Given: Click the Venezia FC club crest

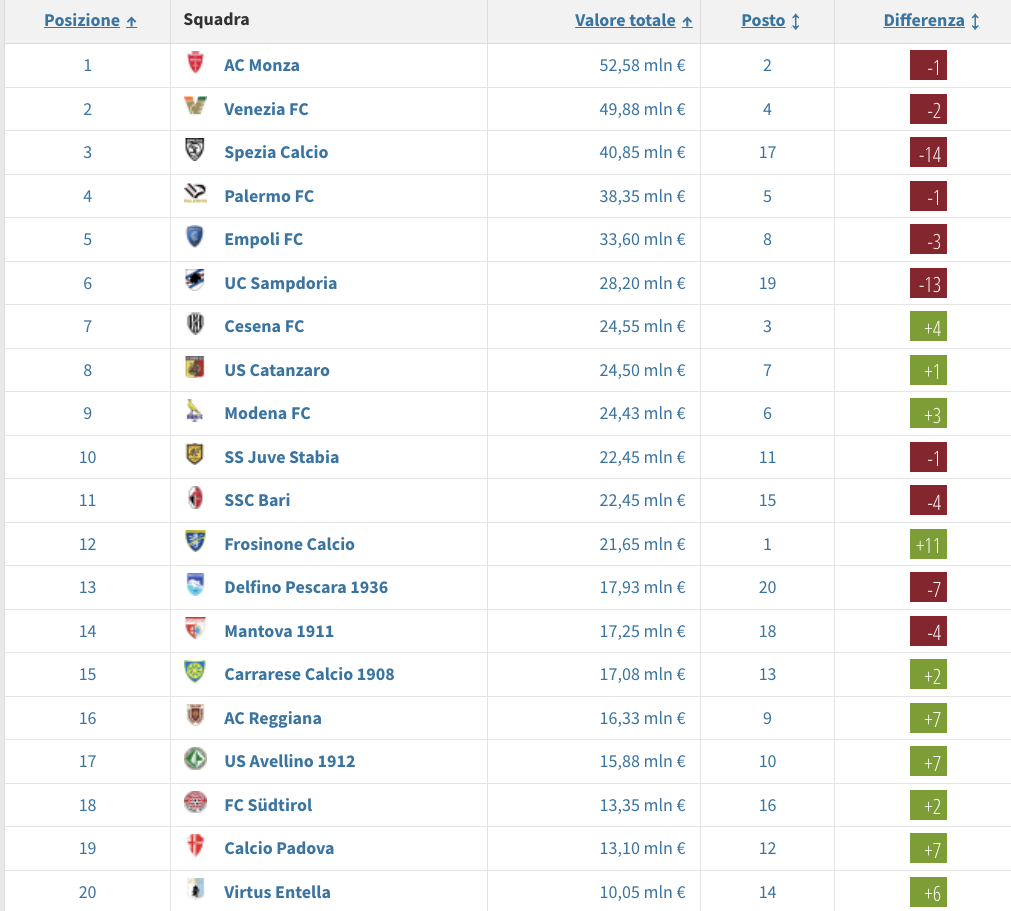Looking at the screenshot, I should (195, 107).
